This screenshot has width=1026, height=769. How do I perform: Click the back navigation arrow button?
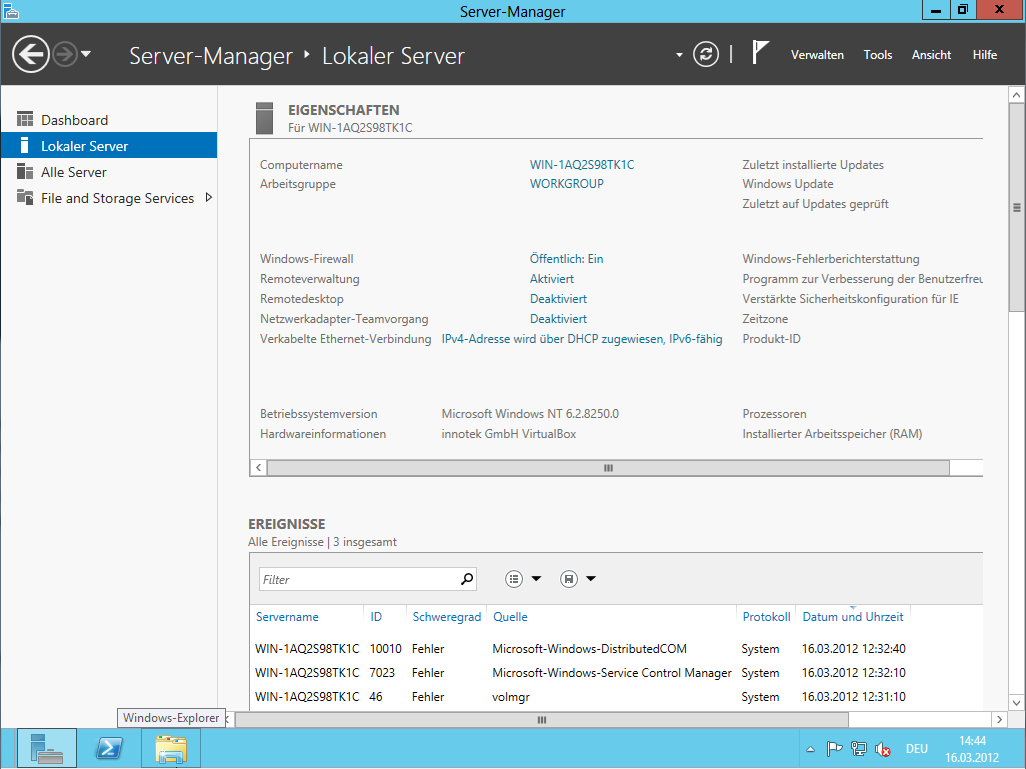pyautogui.click(x=31, y=54)
